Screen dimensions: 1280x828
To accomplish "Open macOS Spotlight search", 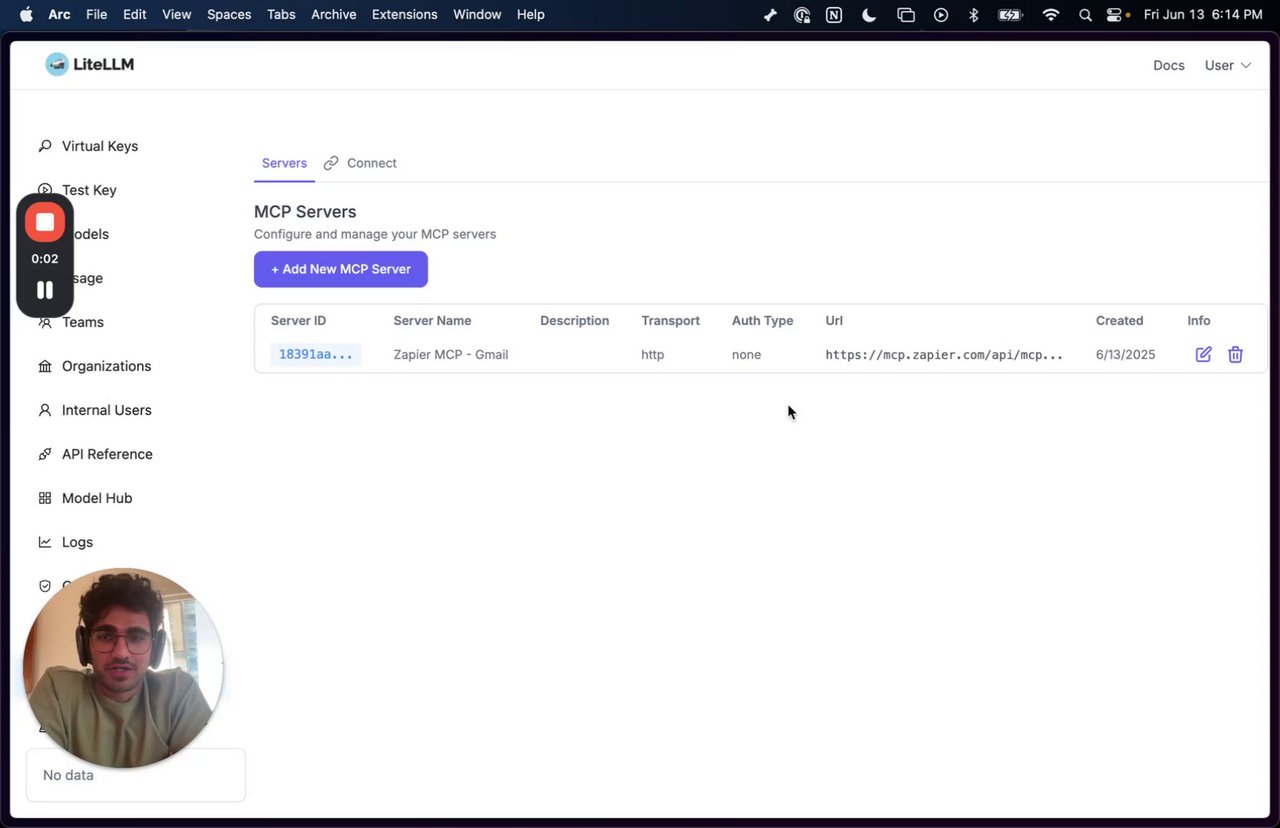I will (x=1085, y=15).
